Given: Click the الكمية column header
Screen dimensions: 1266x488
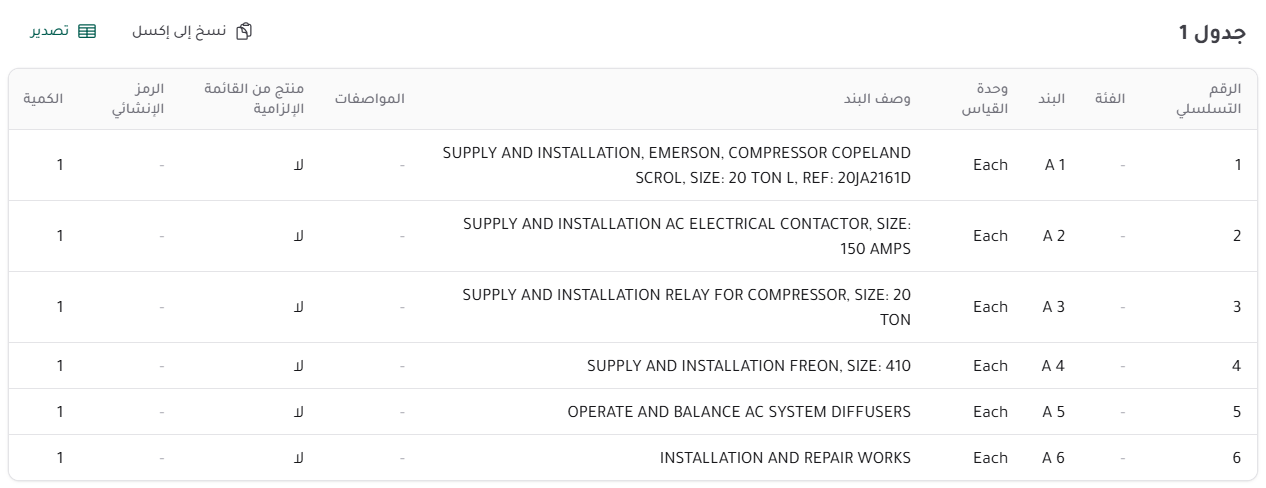Looking at the screenshot, I should (x=43, y=99).
